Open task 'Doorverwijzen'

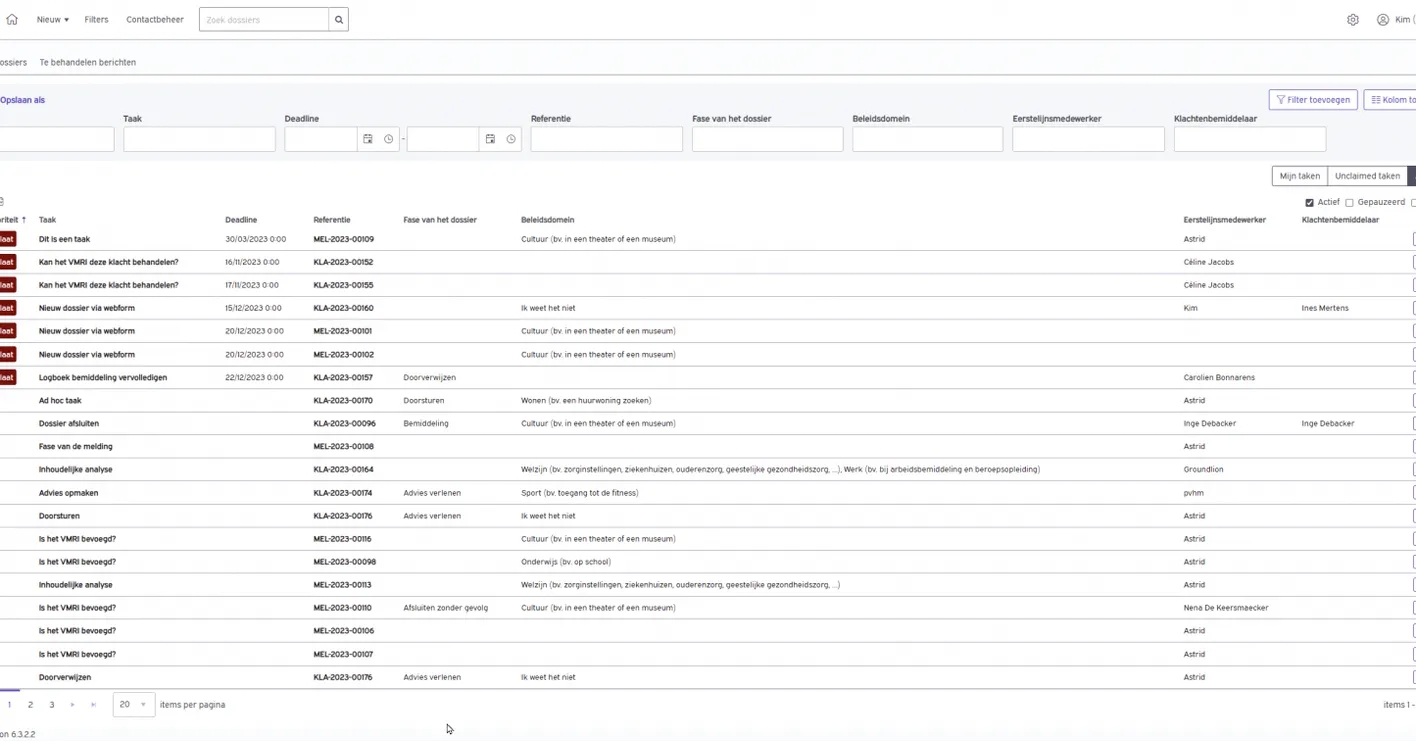point(65,677)
